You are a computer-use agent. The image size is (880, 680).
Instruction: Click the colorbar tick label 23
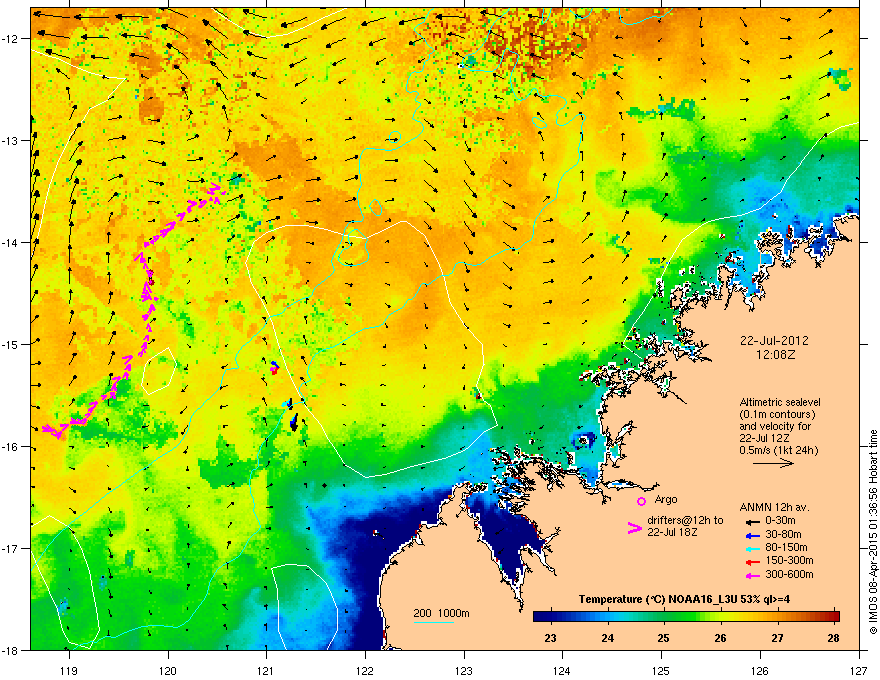551,638
